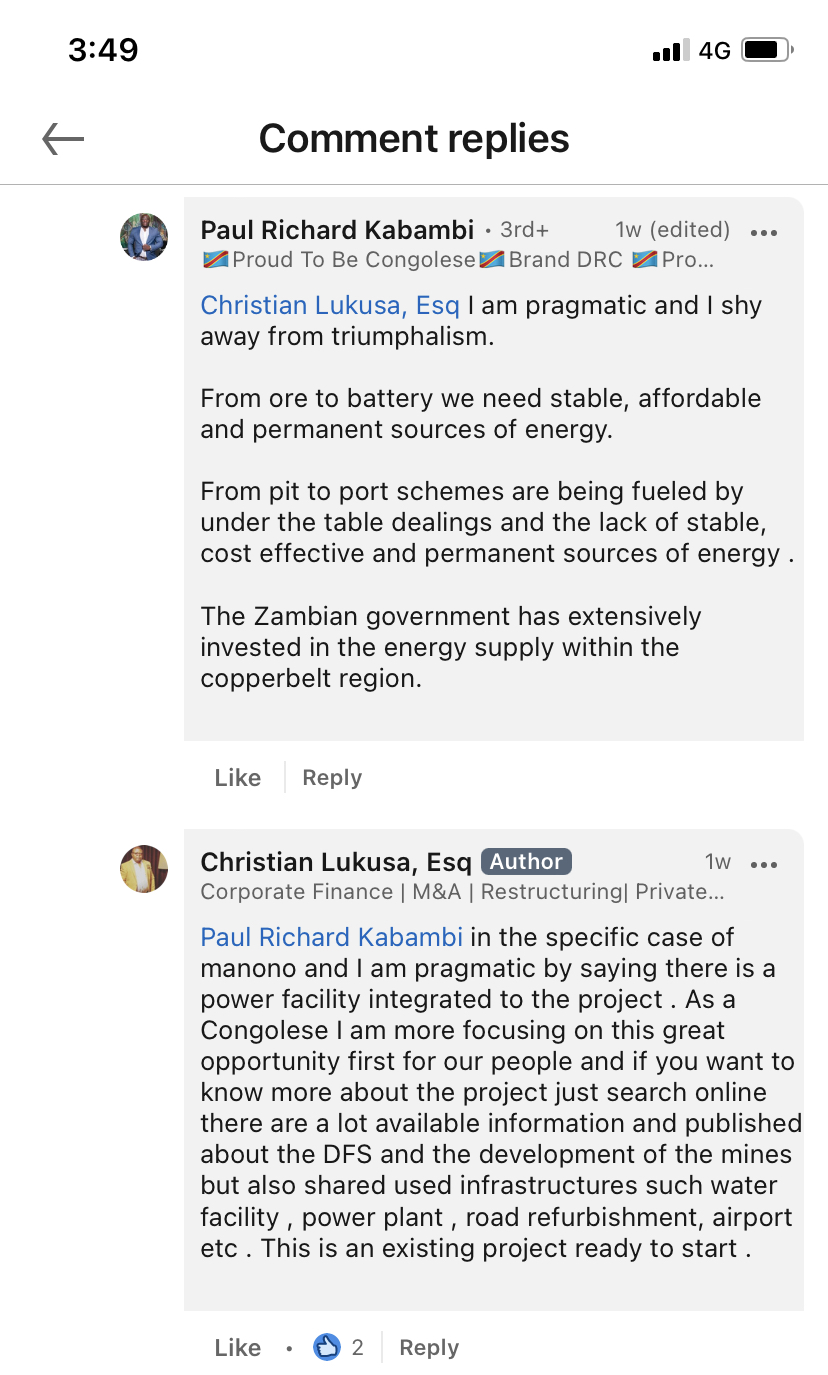828x1375 pixels.
Task: Like Christian Lukusa's comment
Action: click(238, 1348)
